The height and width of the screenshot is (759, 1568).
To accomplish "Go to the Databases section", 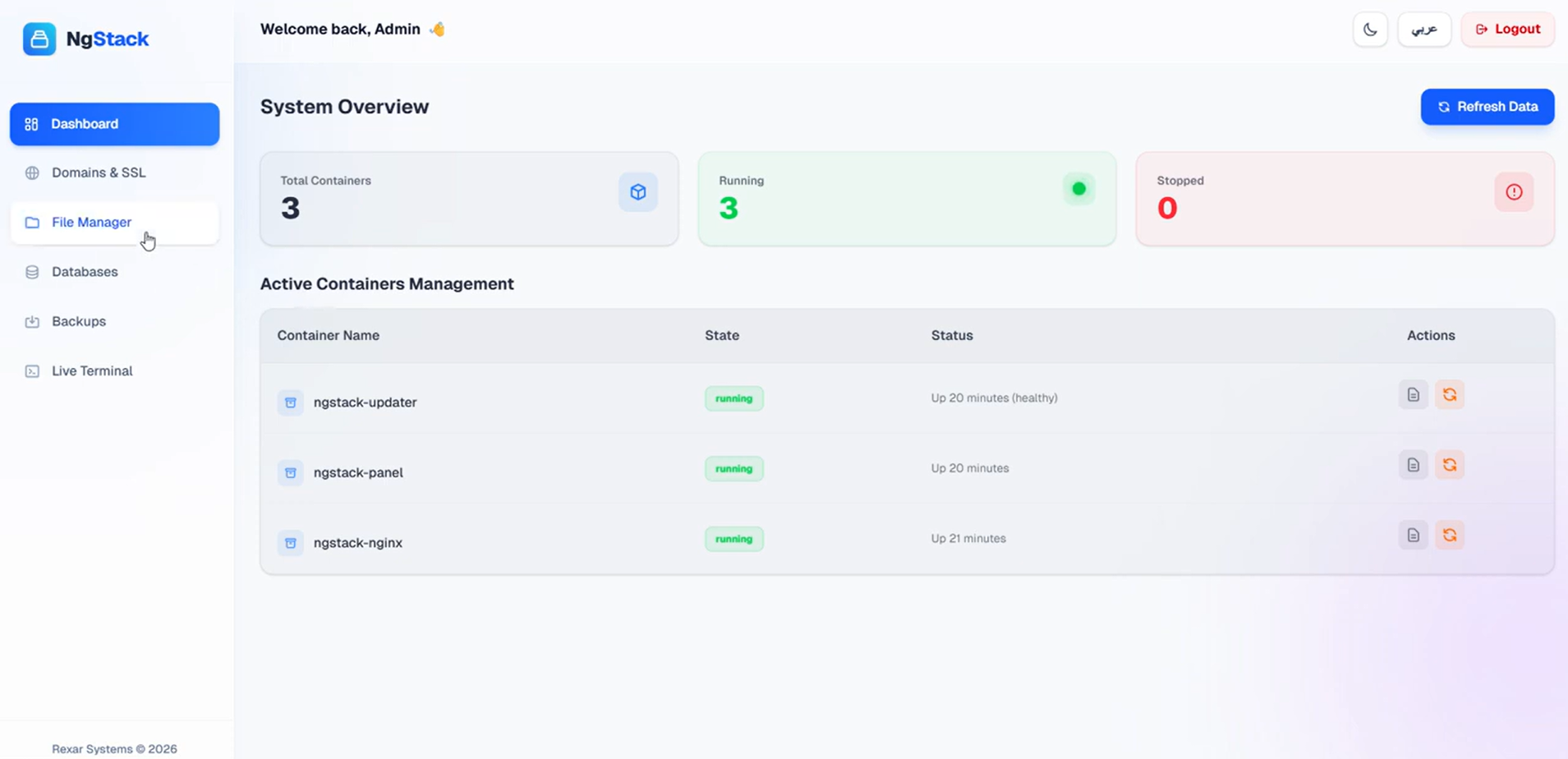I will (85, 272).
